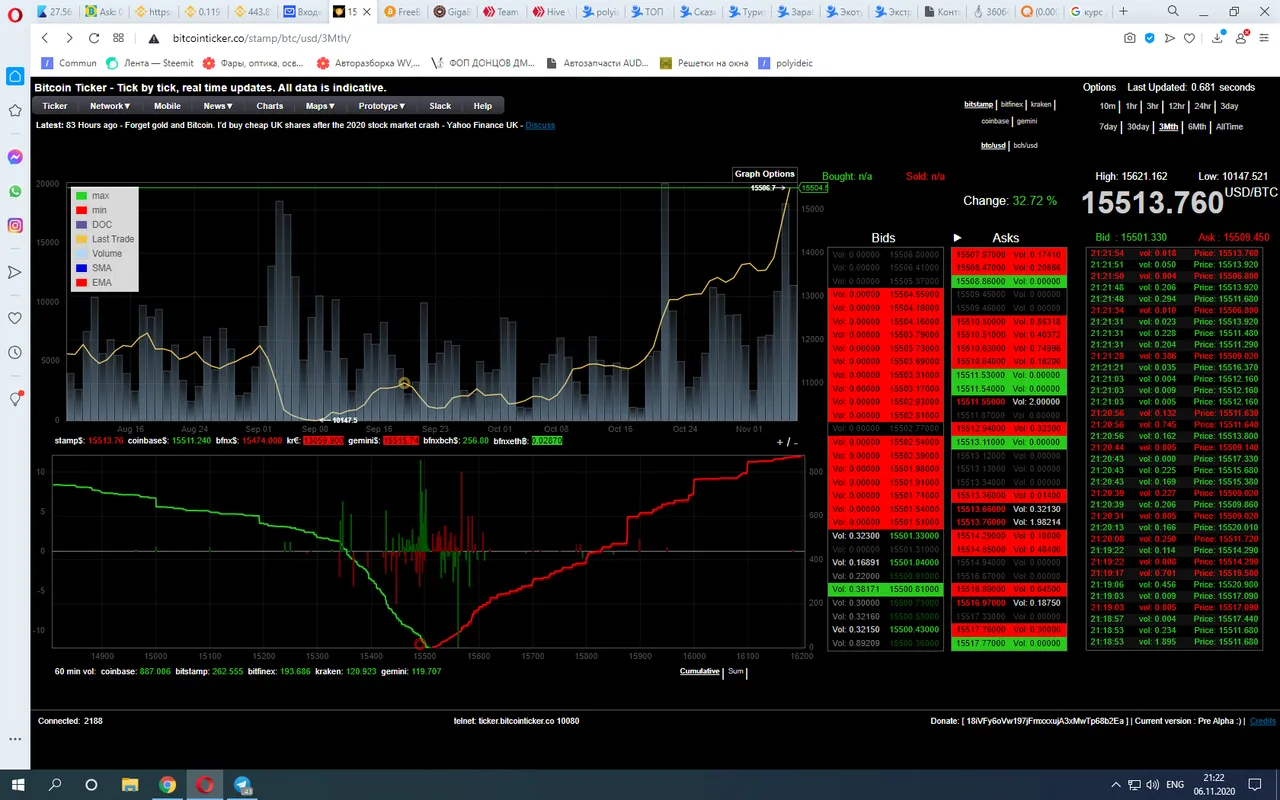Expand the Network dropdown menu
Image resolution: width=1280 pixels, height=800 pixels.
coord(110,106)
